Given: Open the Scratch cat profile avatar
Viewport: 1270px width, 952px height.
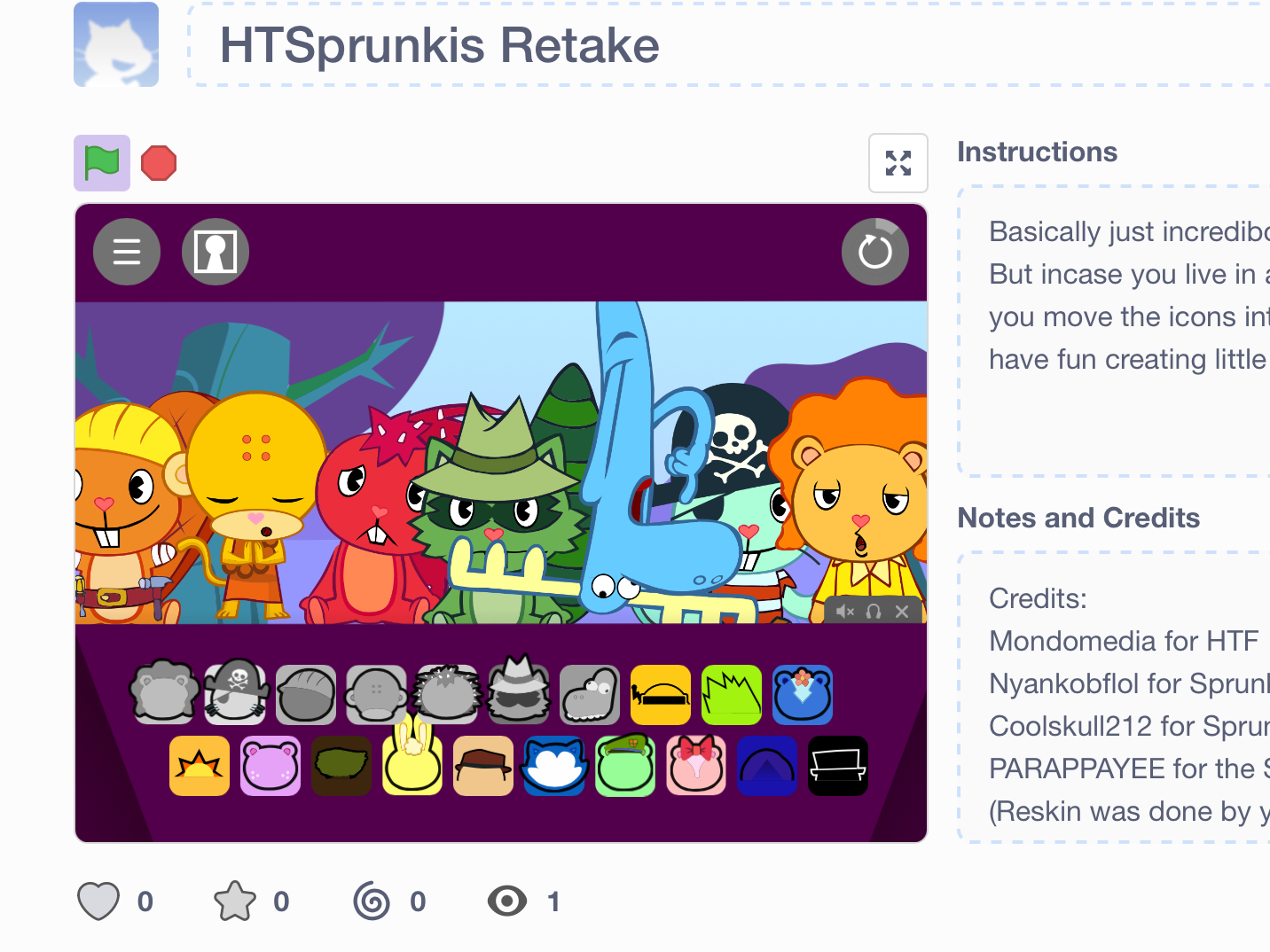Looking at the screenshot, I should point(116,44).
